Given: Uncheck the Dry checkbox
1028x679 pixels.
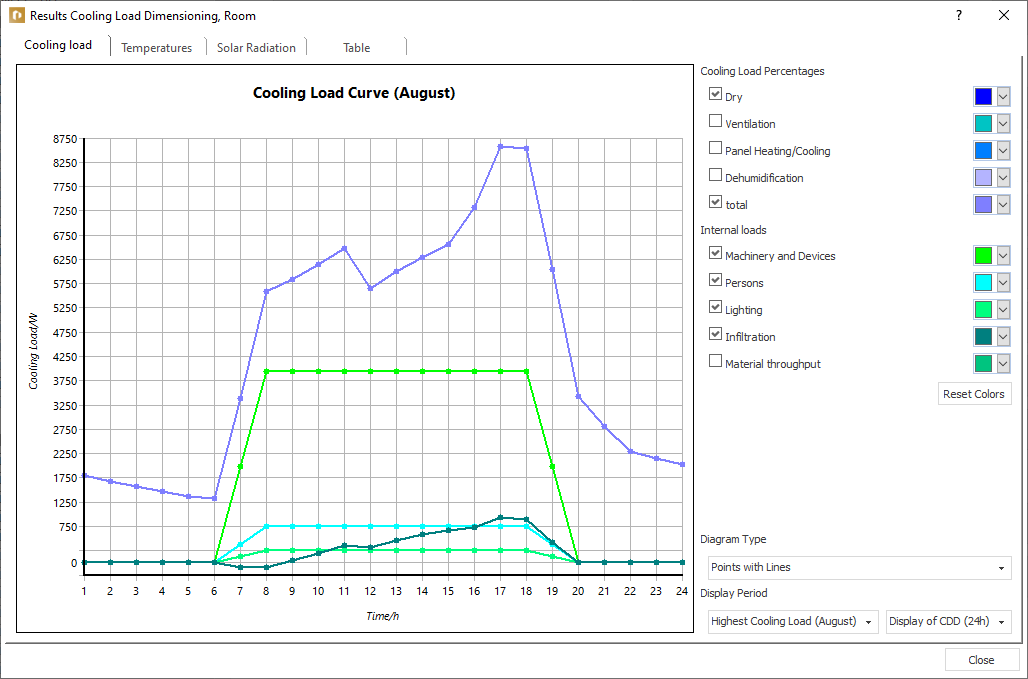Looking at the screenshot, I should click(715, 95).
